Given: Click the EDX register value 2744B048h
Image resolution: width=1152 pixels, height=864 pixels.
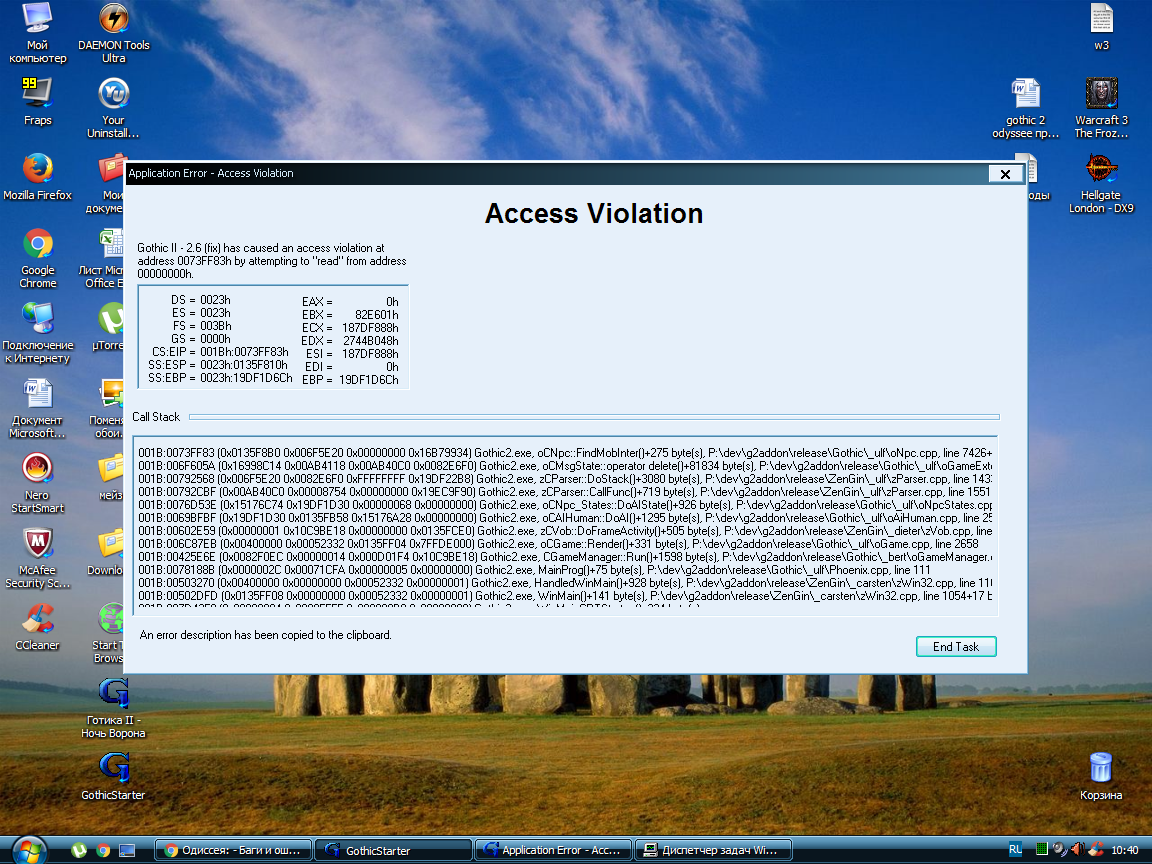Looking at the screenshot, I should (x=370, y=341).
